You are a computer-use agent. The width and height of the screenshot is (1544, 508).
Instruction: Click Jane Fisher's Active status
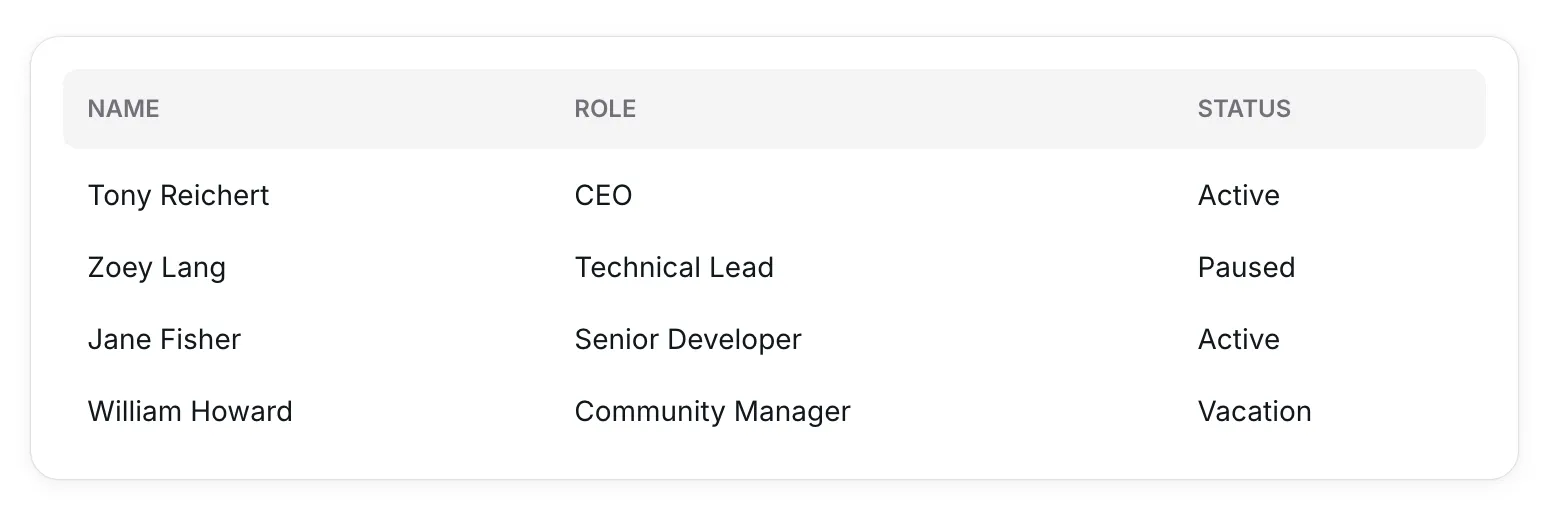[1238, 340]
